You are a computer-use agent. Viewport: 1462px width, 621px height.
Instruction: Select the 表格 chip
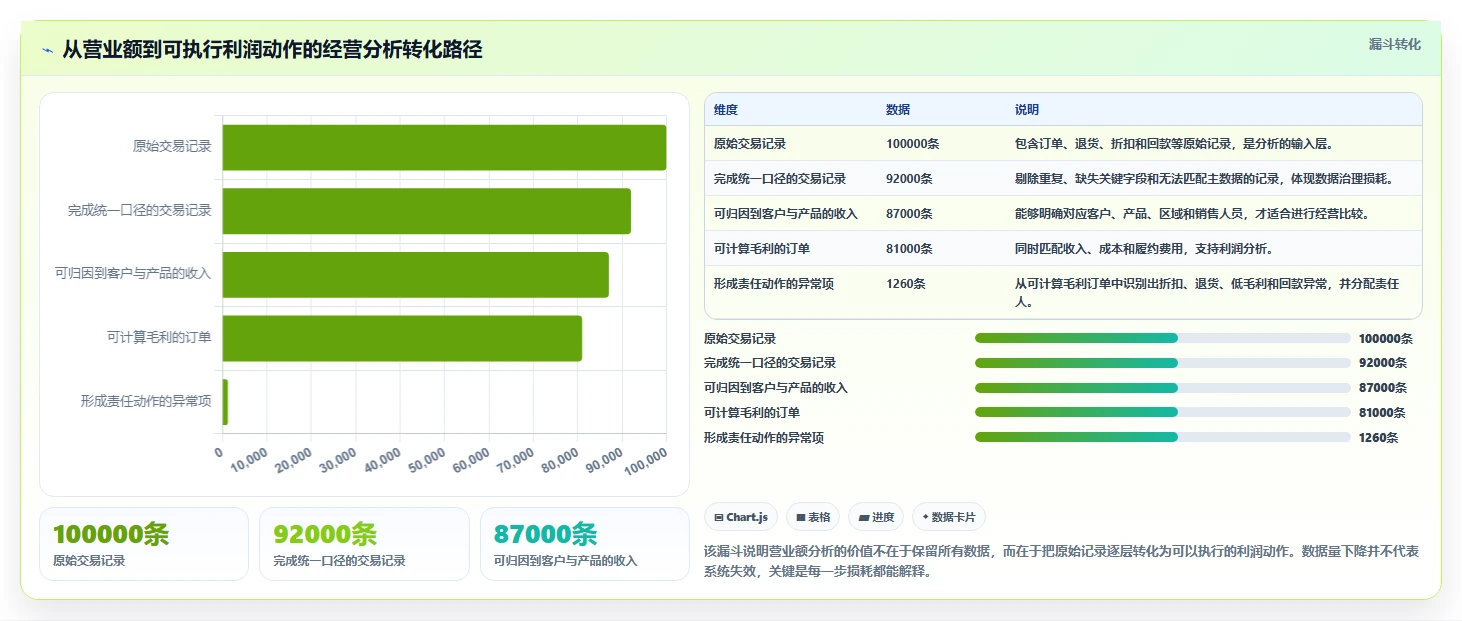point(813,517)
